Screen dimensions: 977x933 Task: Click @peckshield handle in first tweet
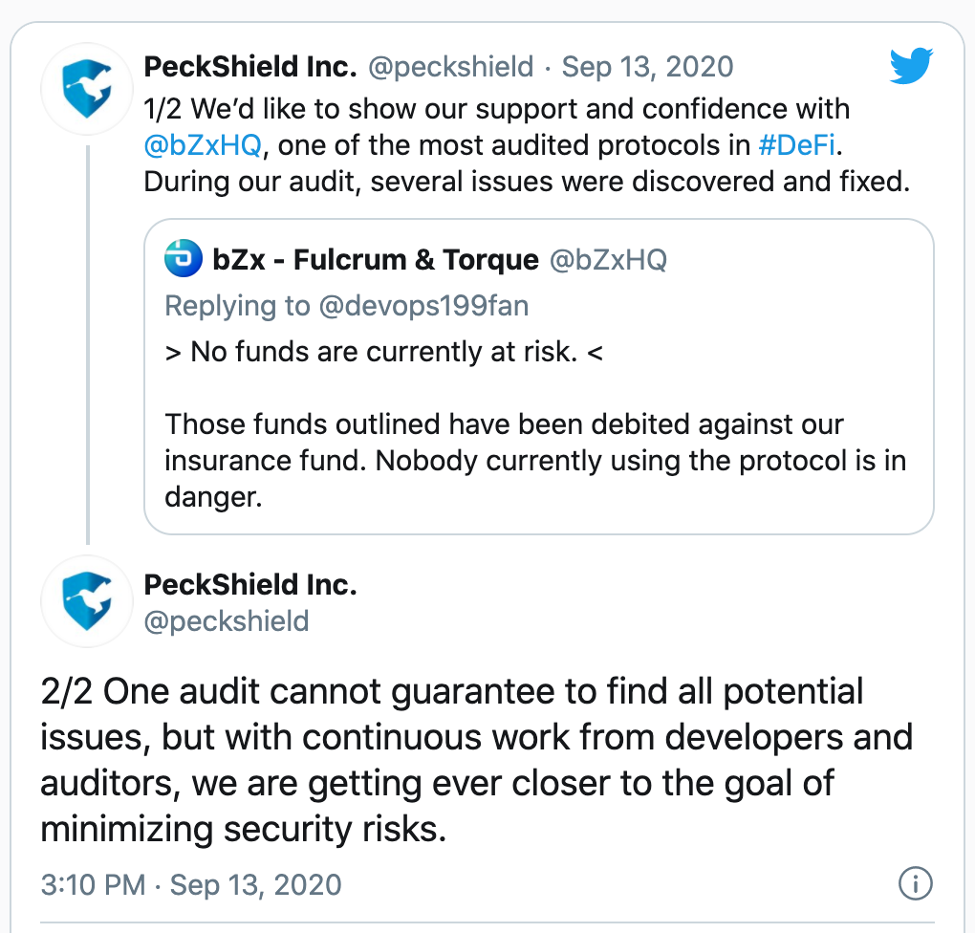(x=451, y=67)
